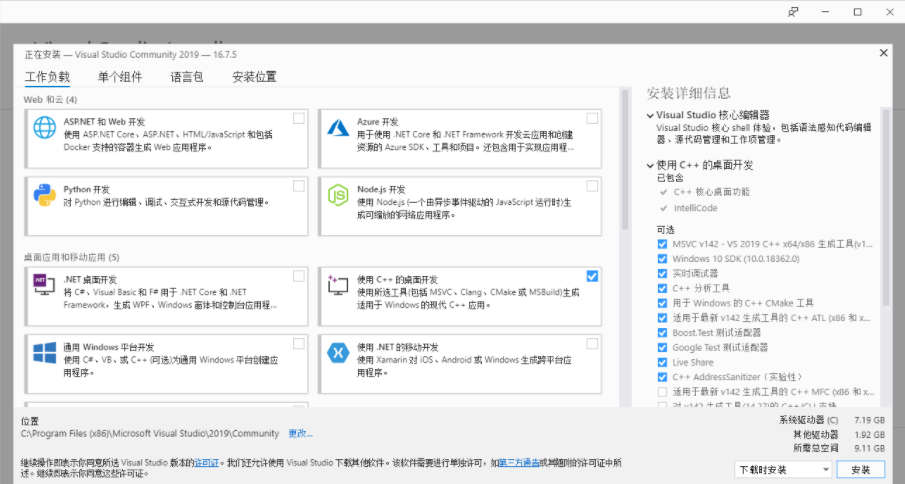This screenshot has height=484, width=905.
Task: Switch to the 工作负载 tab
Action: 47,77
